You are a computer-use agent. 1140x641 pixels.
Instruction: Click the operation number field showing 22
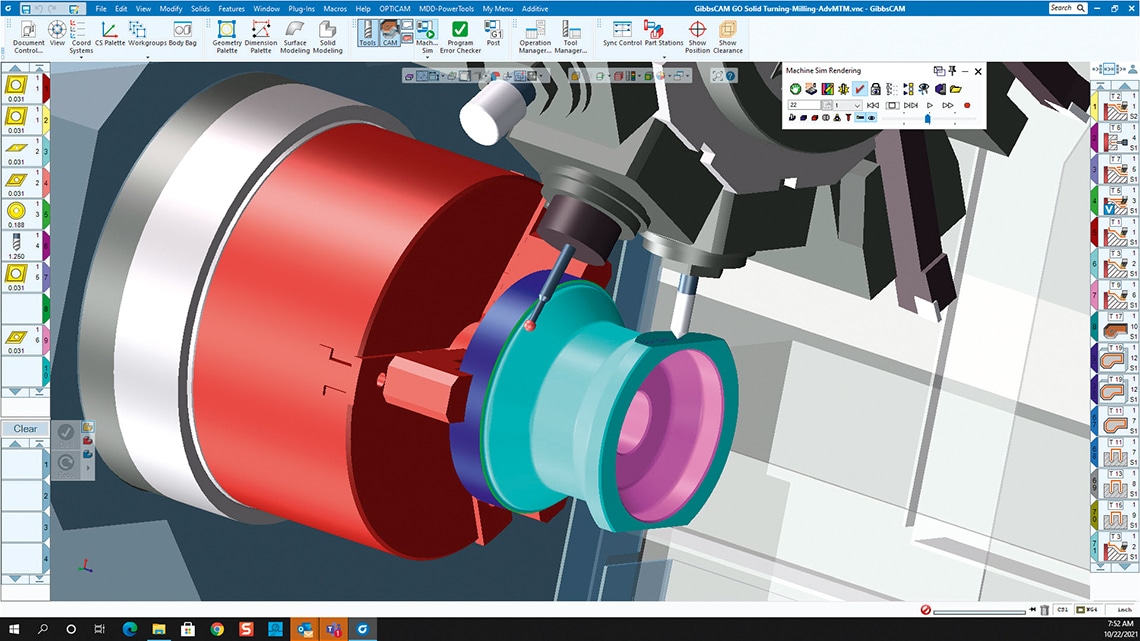pos(806,105)
